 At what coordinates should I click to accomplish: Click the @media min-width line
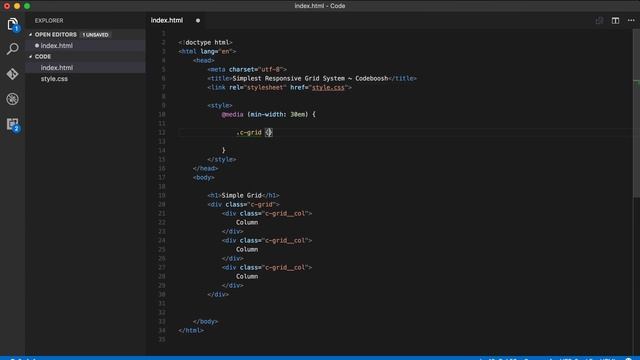tap(269, 114)
